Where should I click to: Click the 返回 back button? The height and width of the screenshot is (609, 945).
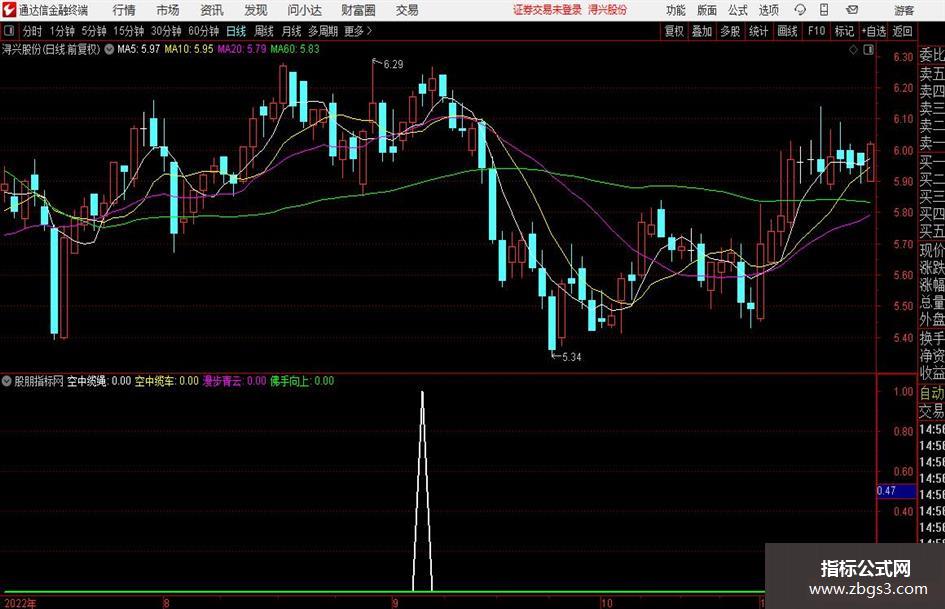click(902, 31)
